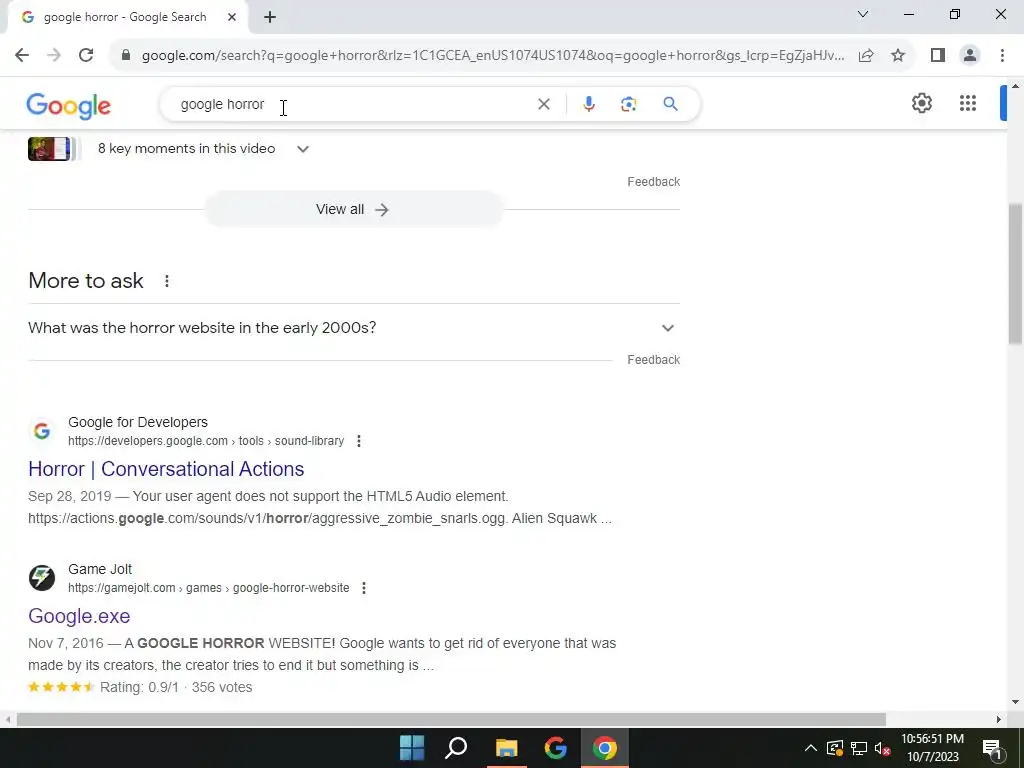Click the browser forward arrow
This screenshot has height=768, width=1024.
54,56
